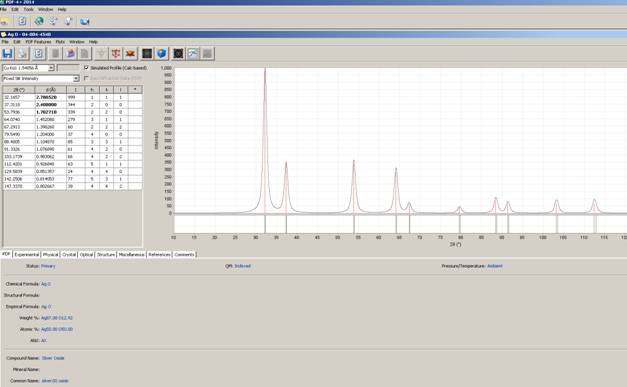Screen dimensions: 627x387
Task: Click the blue shield-shaped toolbar icon
Action: pos(162,54)
